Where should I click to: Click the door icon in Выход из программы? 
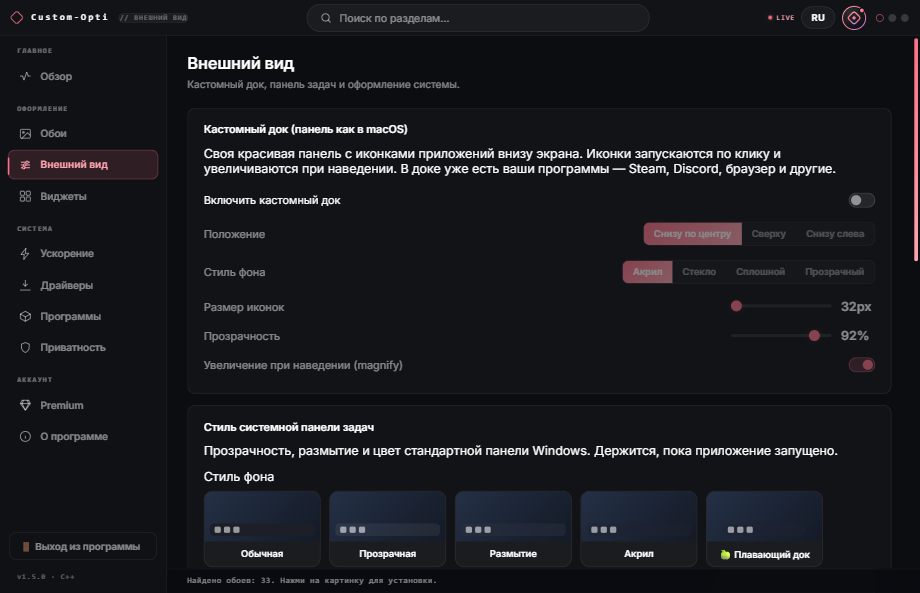(x=26, y=547)
